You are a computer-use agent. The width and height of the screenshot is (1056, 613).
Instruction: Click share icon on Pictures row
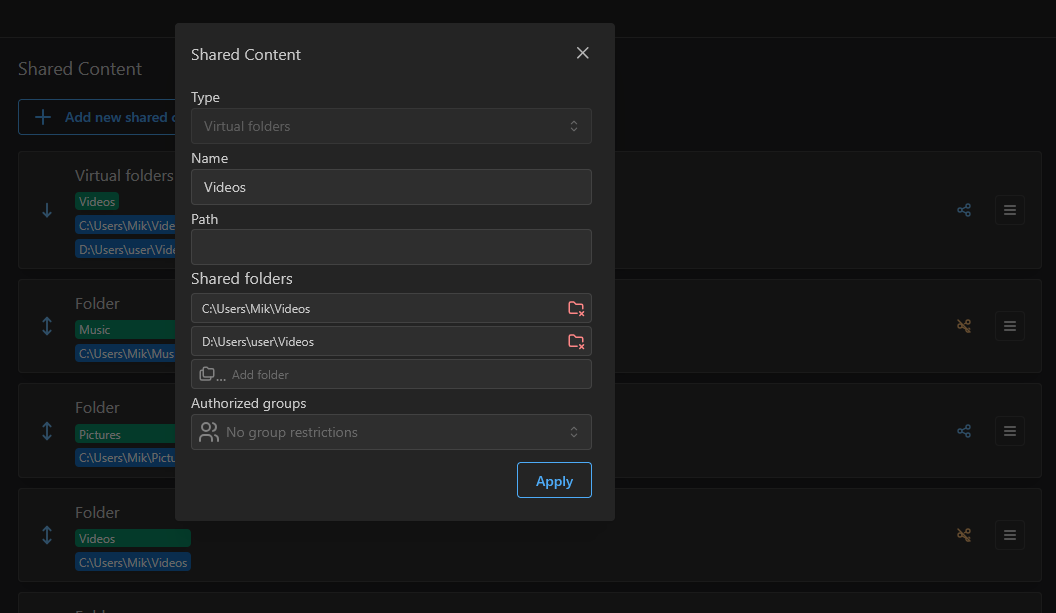[x=964, y=431]
